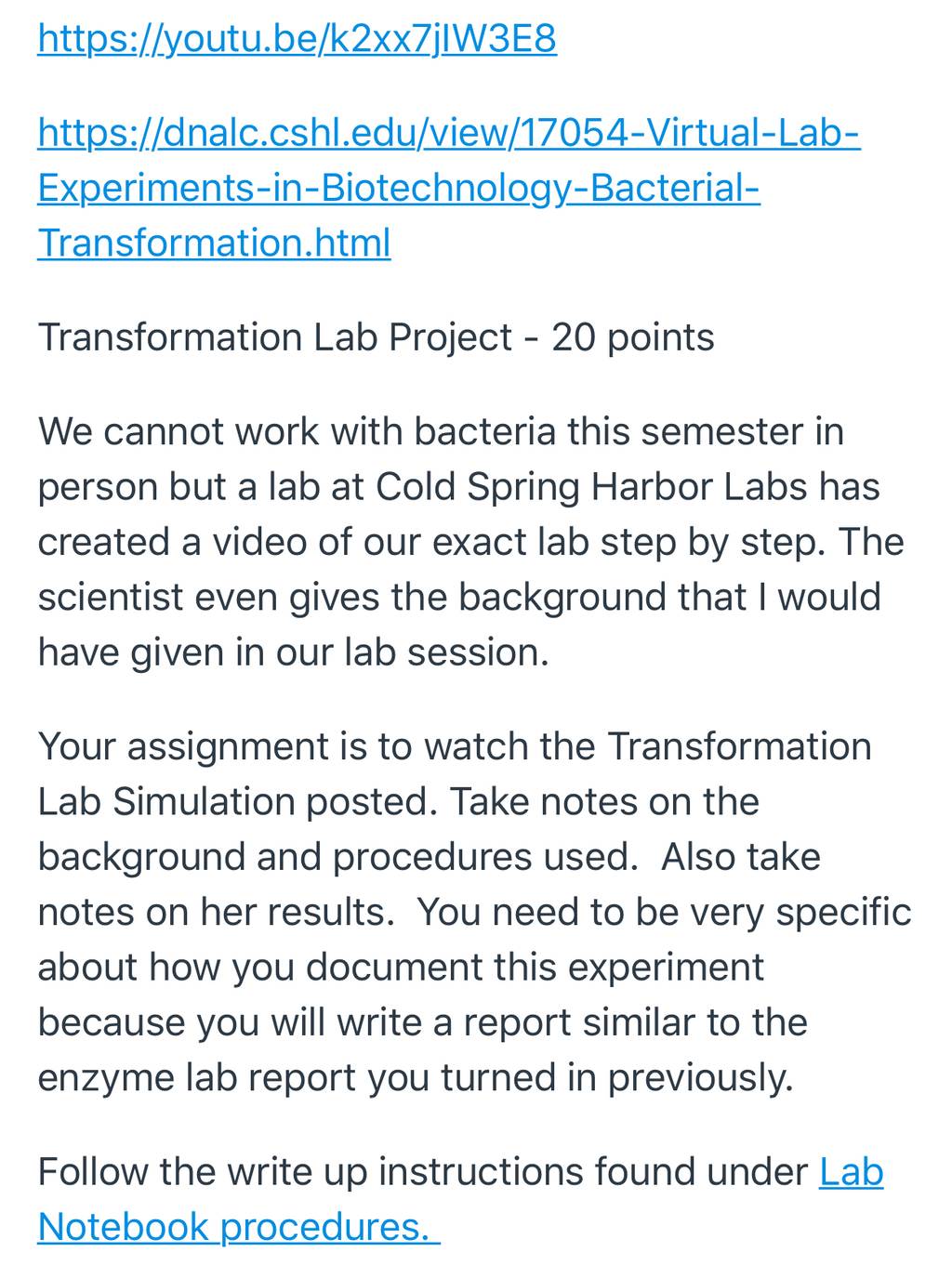Click the '20 points' text

coord(633,337)
